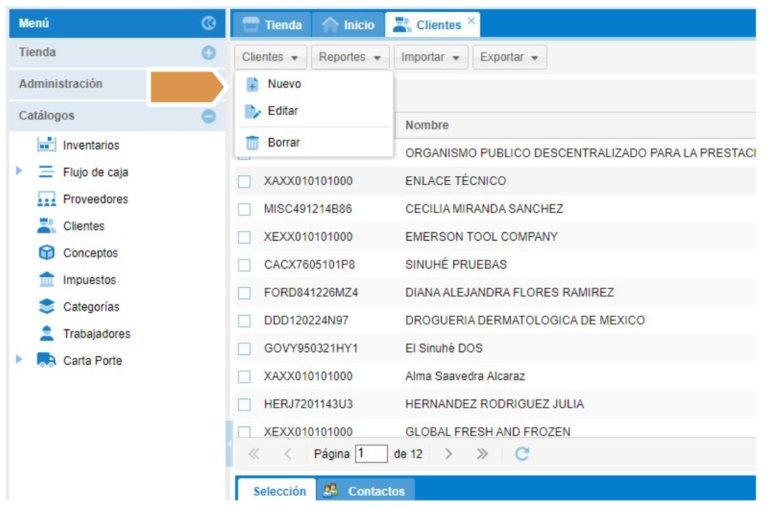Expand the Exportar dropdown
Viewport: 768px width, 509px height.
coord(509,58)
